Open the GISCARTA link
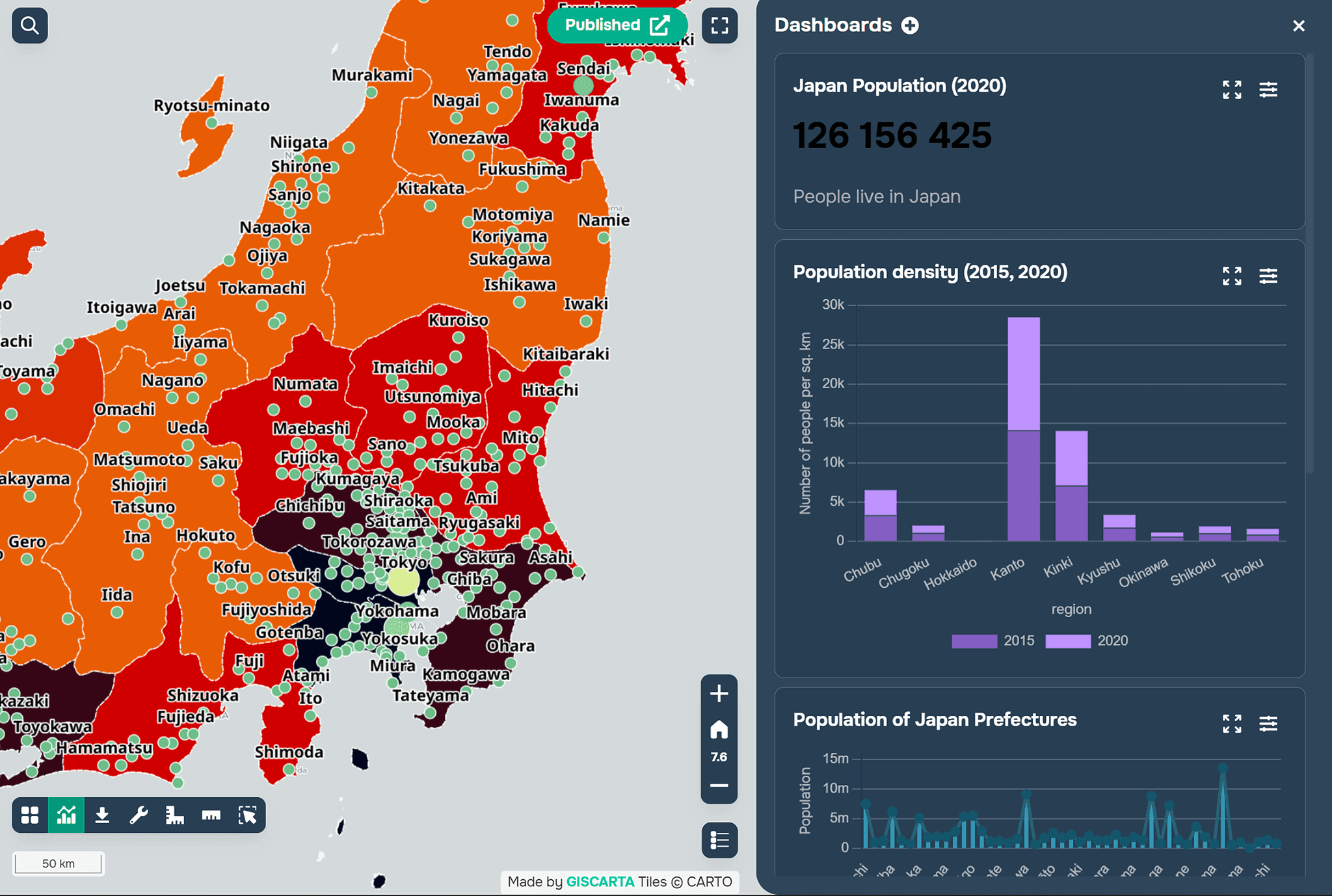Screen dimensions: 1332x896 point(600,882)
